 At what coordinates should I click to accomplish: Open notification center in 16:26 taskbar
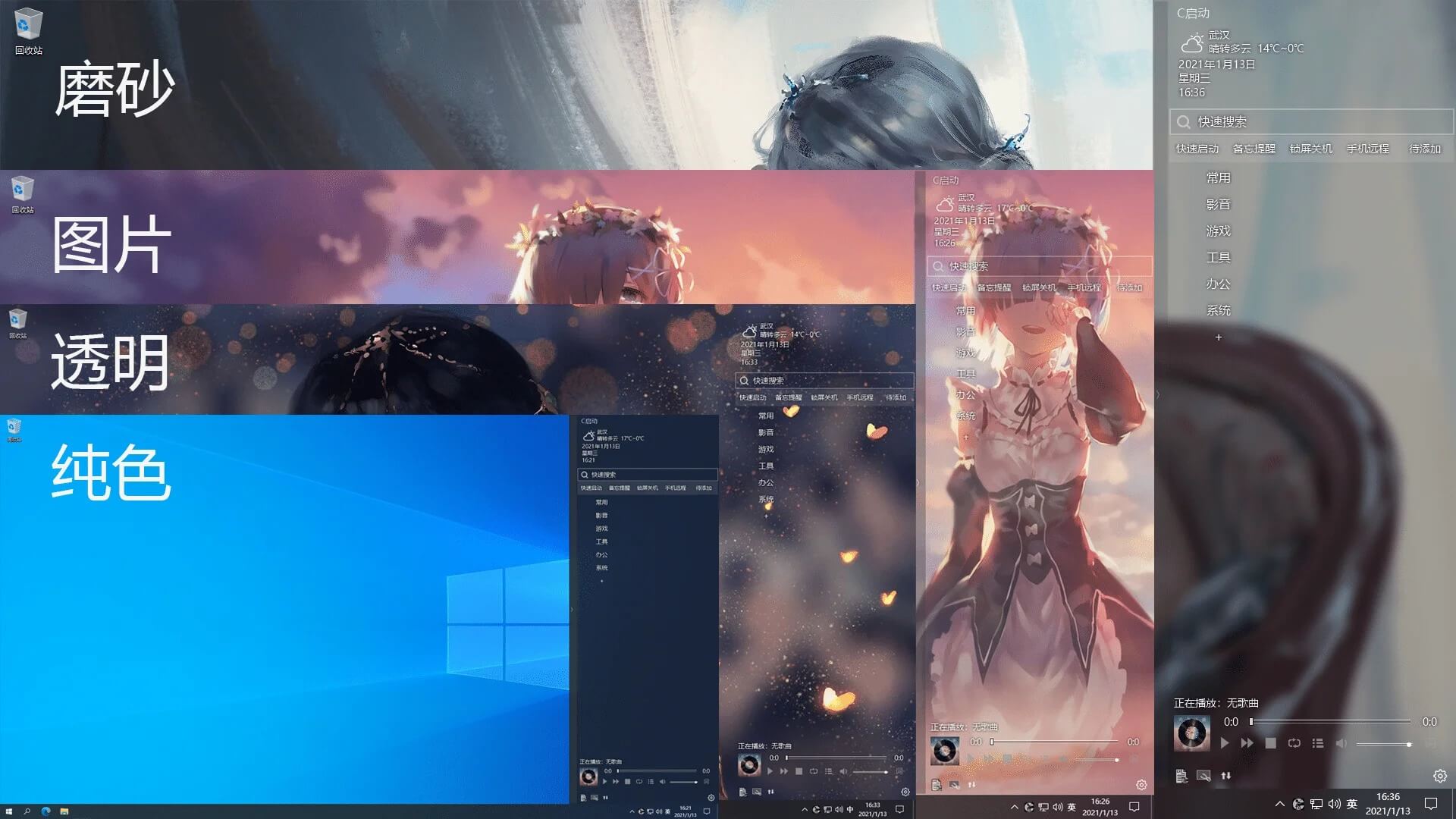[x=1134, y=807]
